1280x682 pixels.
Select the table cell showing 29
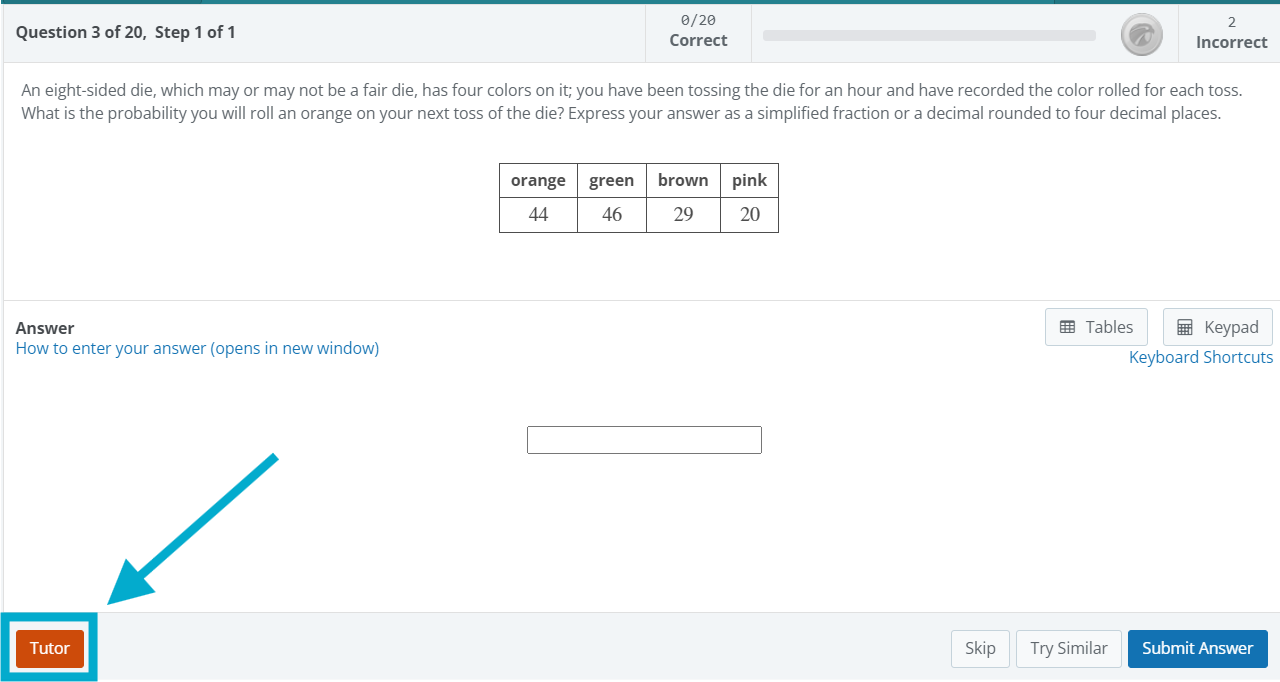pyautogui.click(x=683, y=215)
